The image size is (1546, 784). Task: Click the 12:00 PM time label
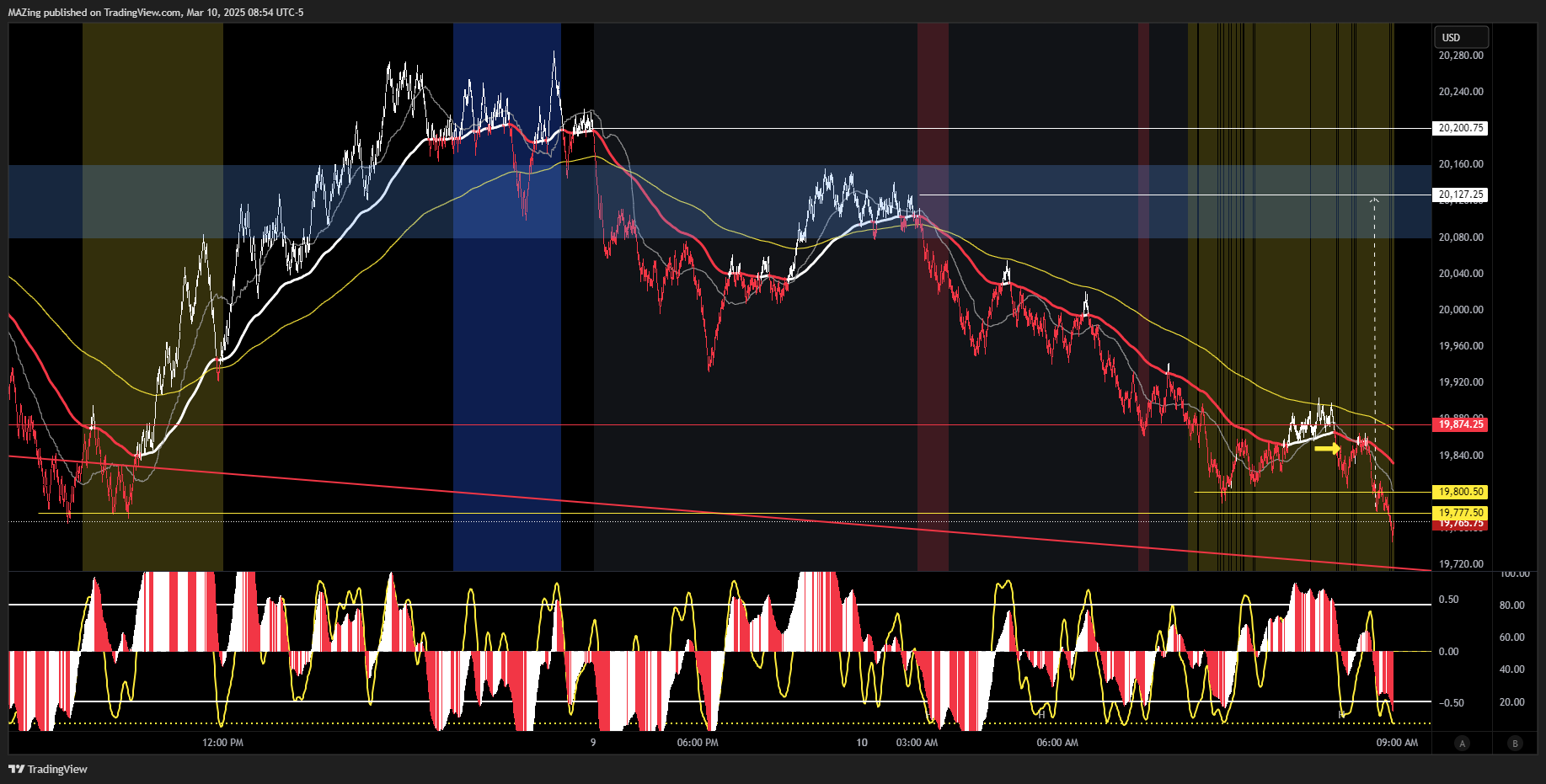[222, 743]
